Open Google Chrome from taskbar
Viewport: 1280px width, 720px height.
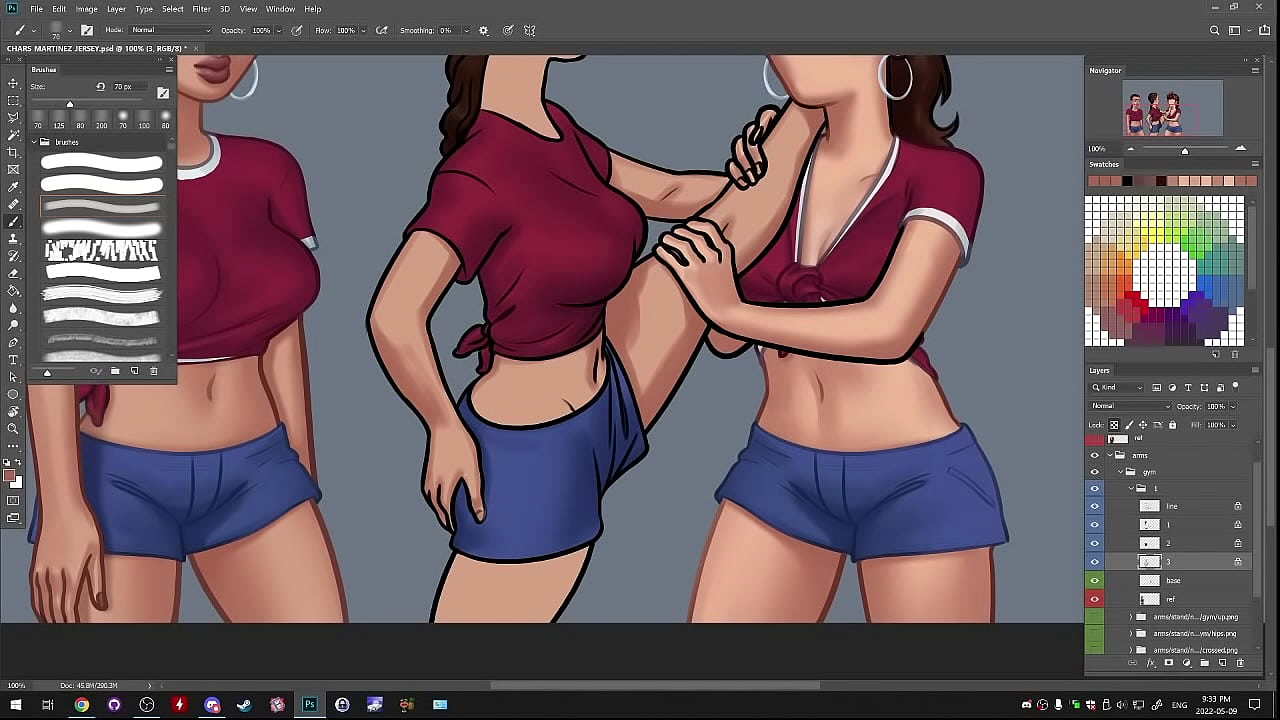(81, 705)
